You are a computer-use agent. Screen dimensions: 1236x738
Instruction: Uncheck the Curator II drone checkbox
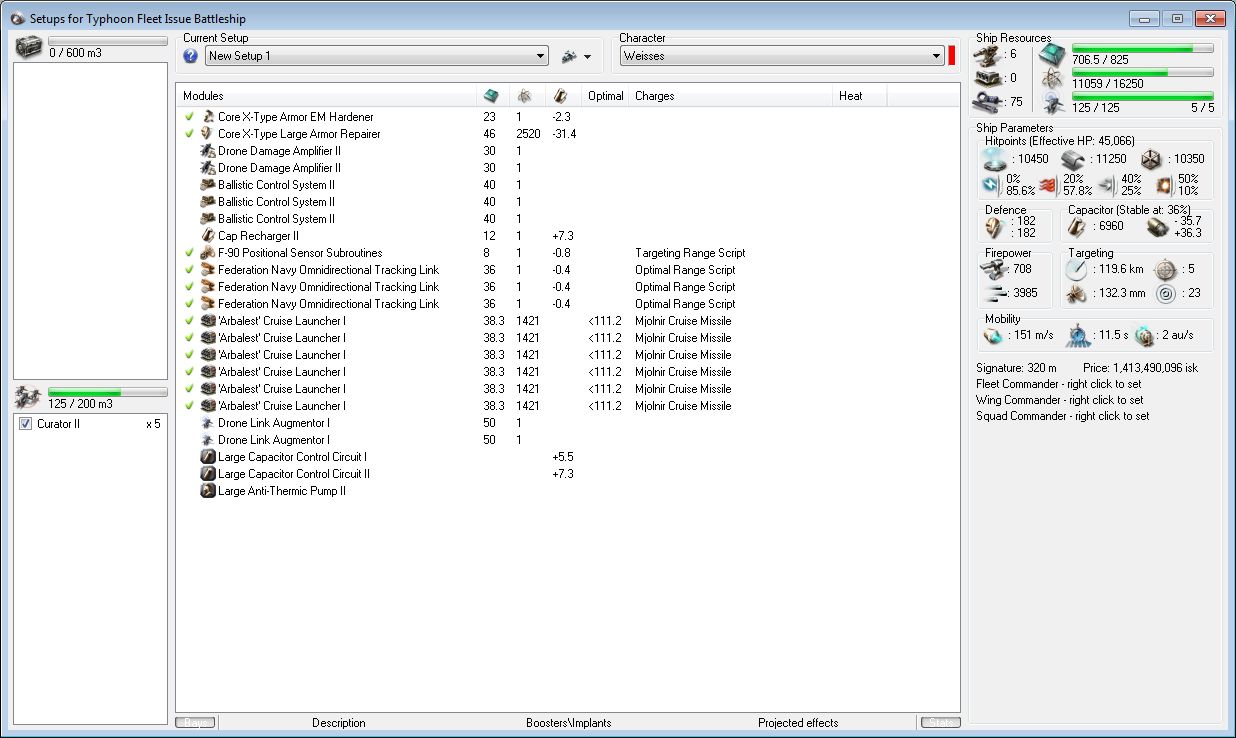coord(26,424)
